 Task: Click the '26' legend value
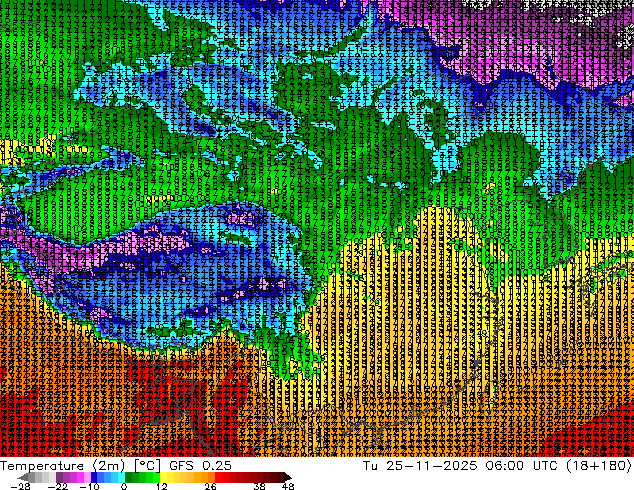click(x=210, y=486)
